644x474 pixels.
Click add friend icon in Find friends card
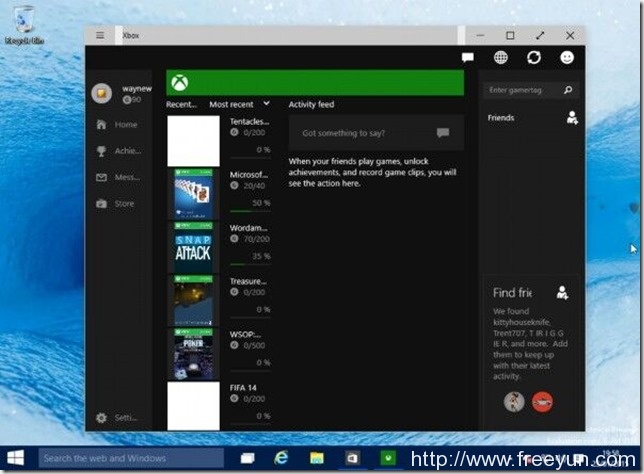(x=562, y=293)
